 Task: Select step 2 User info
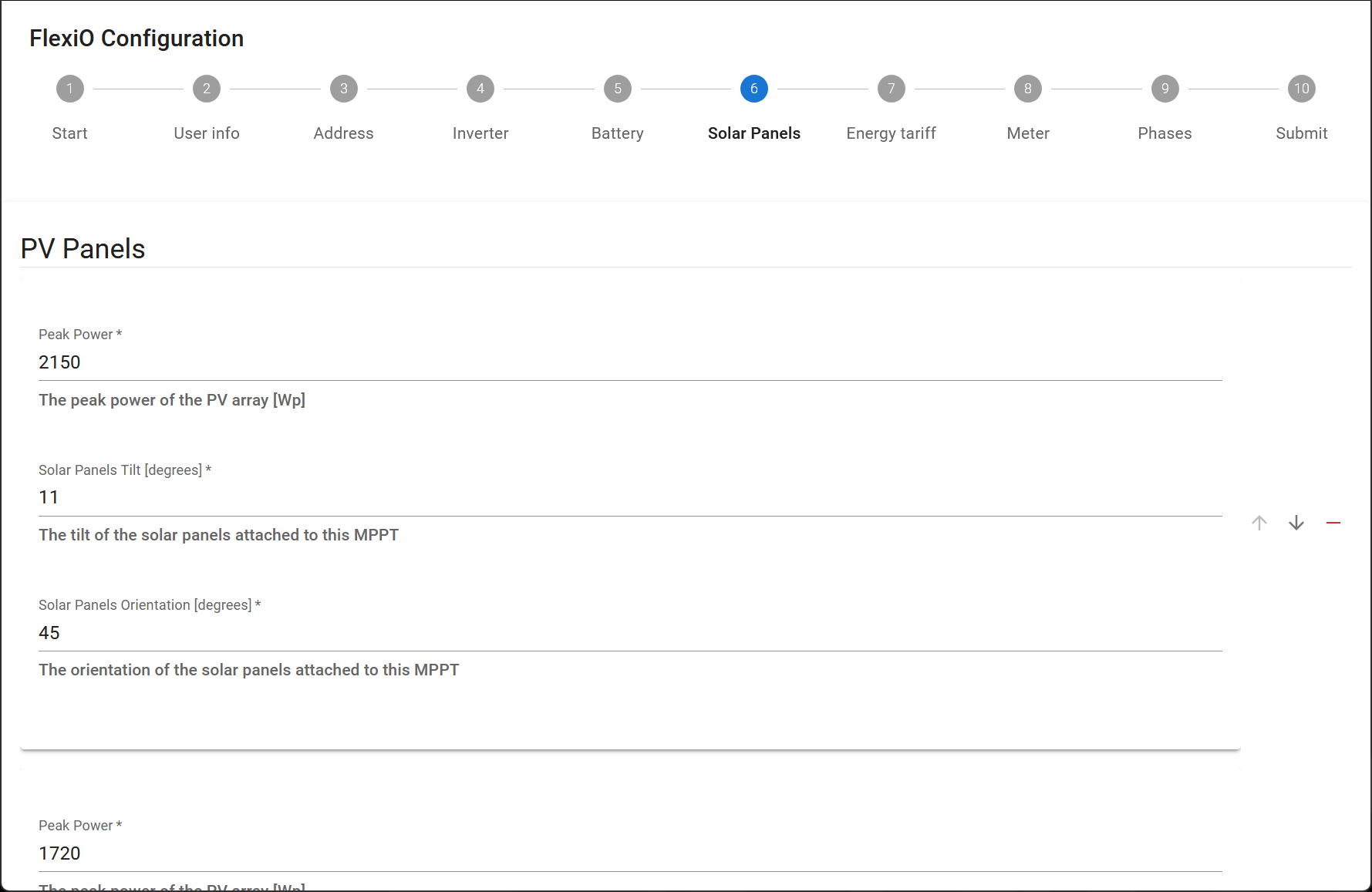click(x=206, y=89)
